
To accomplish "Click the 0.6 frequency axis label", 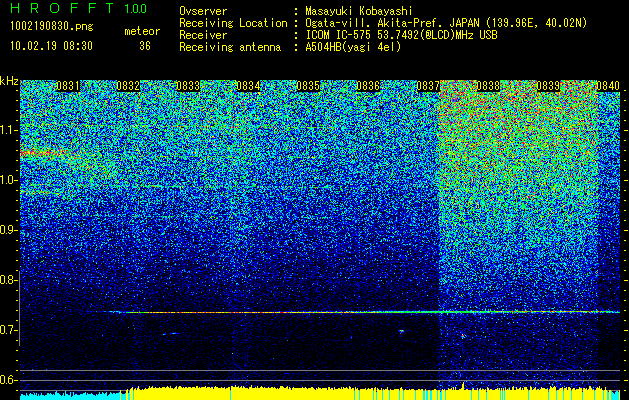I will pos(8,380).
